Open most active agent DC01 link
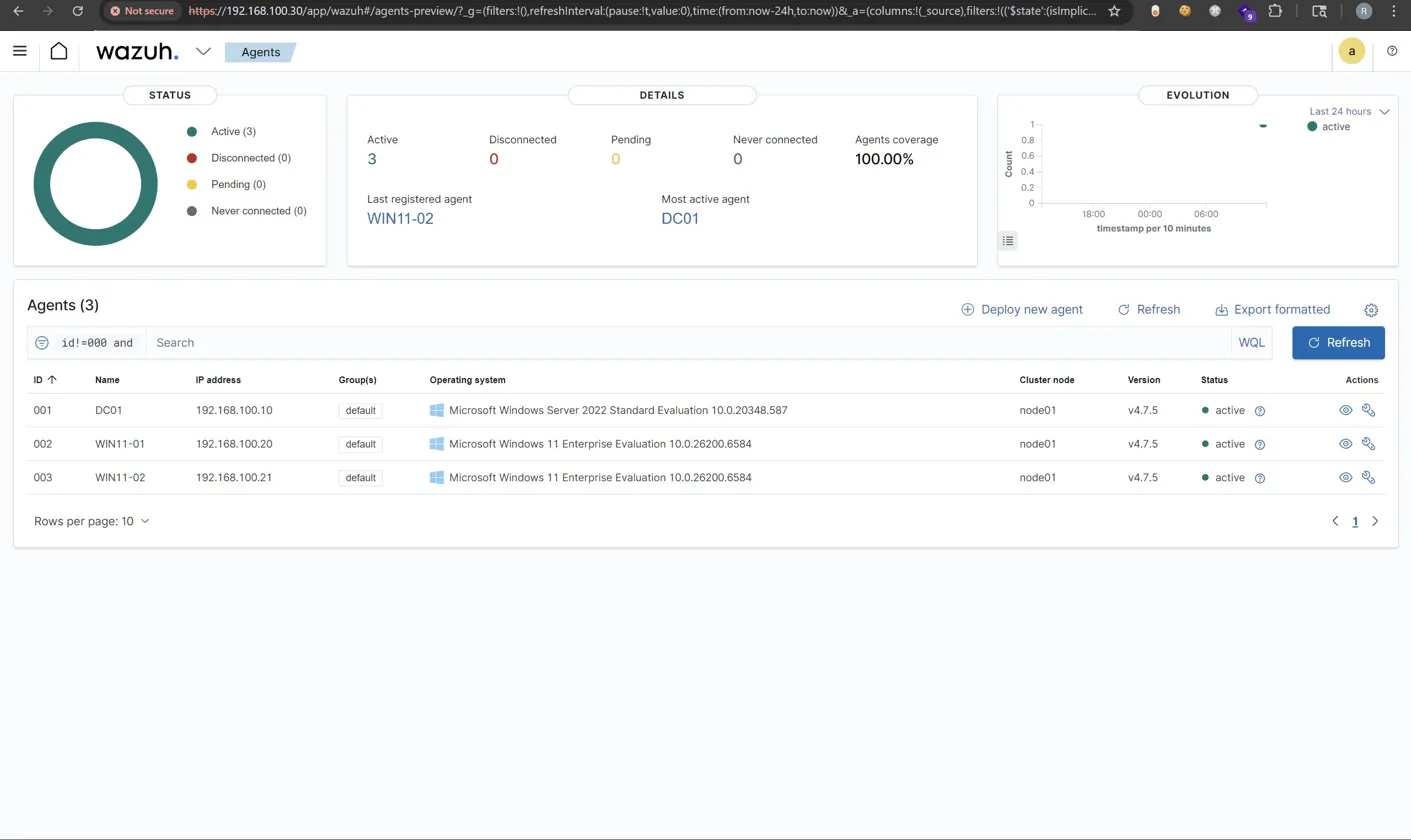 (x=680, y=218)
